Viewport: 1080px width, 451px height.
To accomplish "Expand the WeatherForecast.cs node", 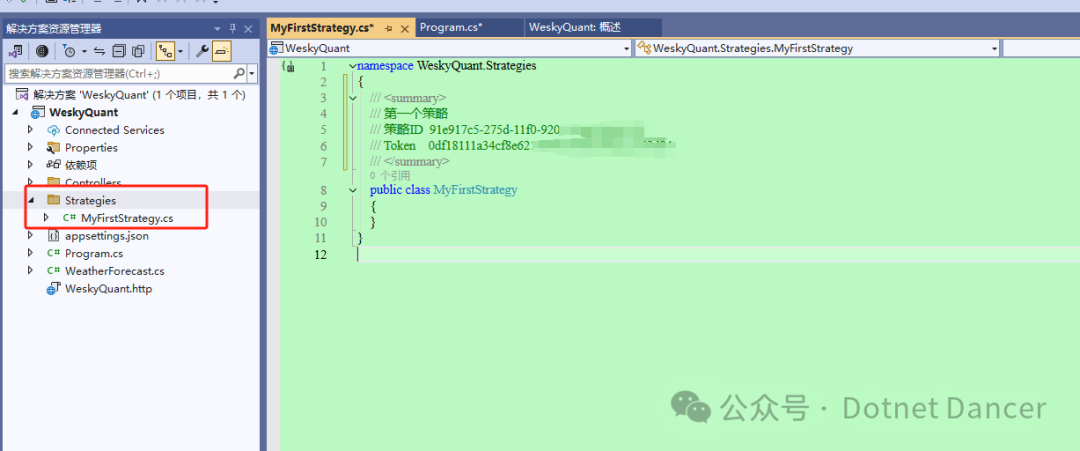I will pos(30,271).
